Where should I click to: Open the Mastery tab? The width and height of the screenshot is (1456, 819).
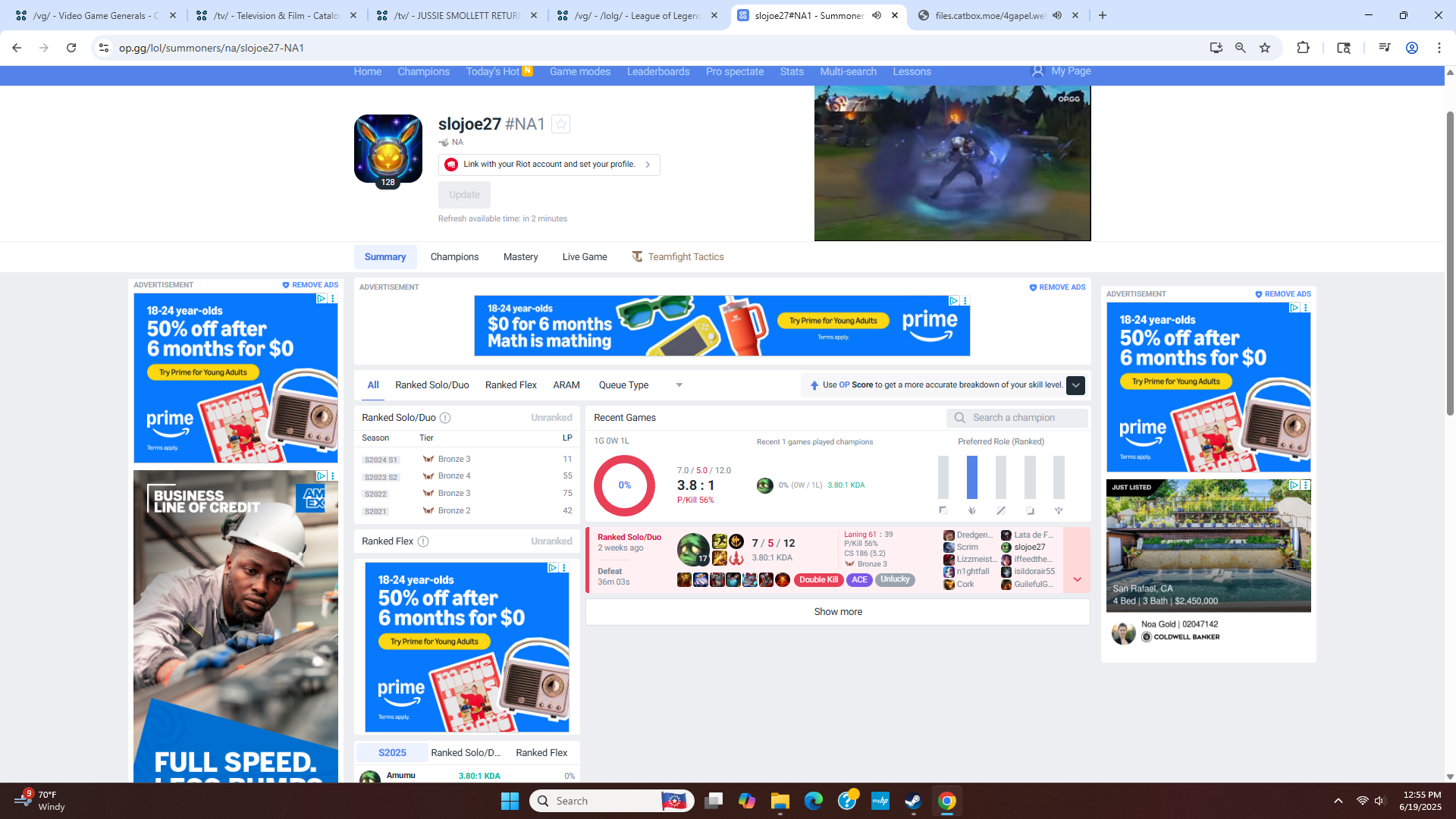click(x=520, y=257)
